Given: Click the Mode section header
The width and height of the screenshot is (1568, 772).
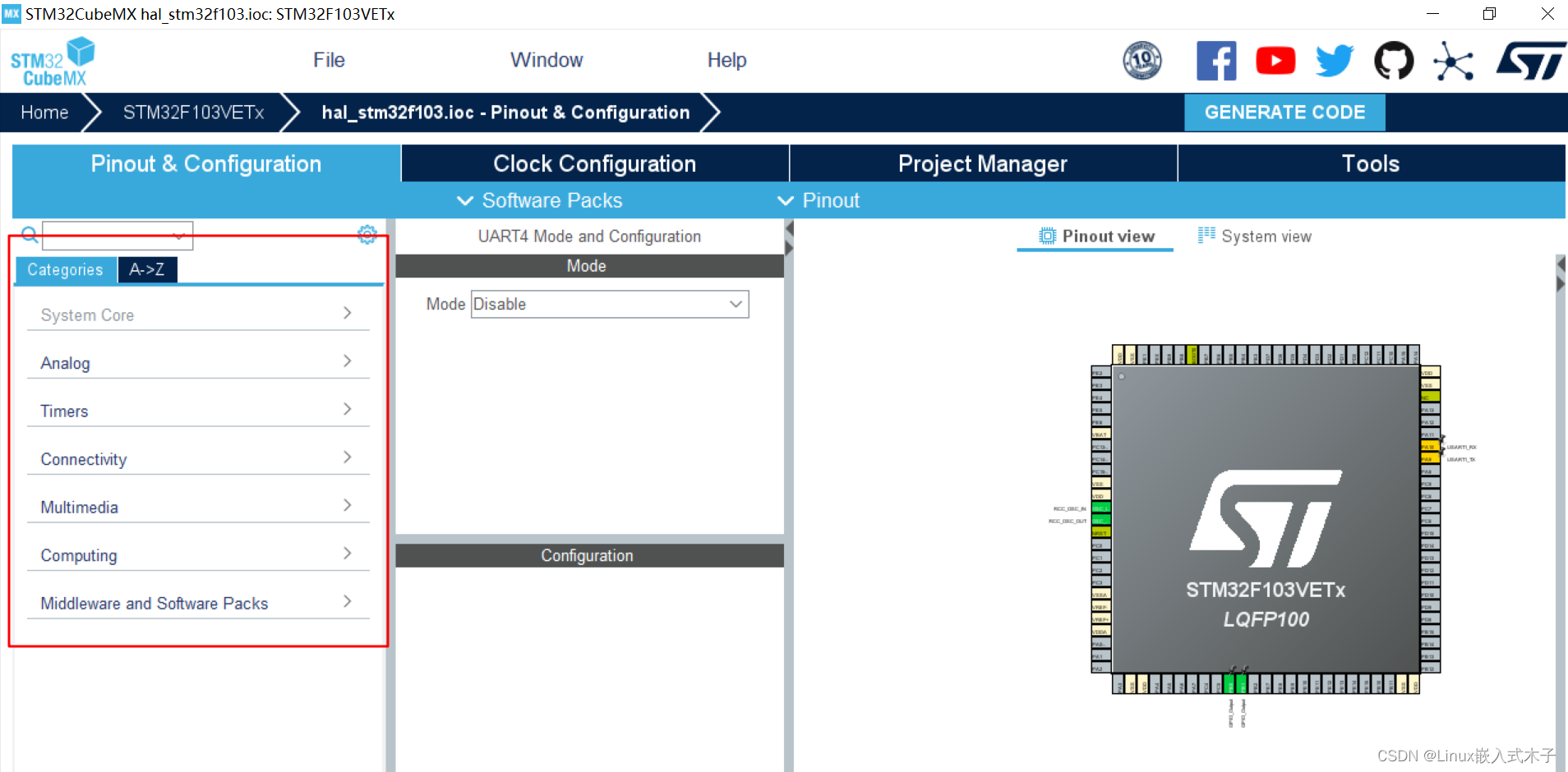Looking at the screenshot, I should pos(589,266).
